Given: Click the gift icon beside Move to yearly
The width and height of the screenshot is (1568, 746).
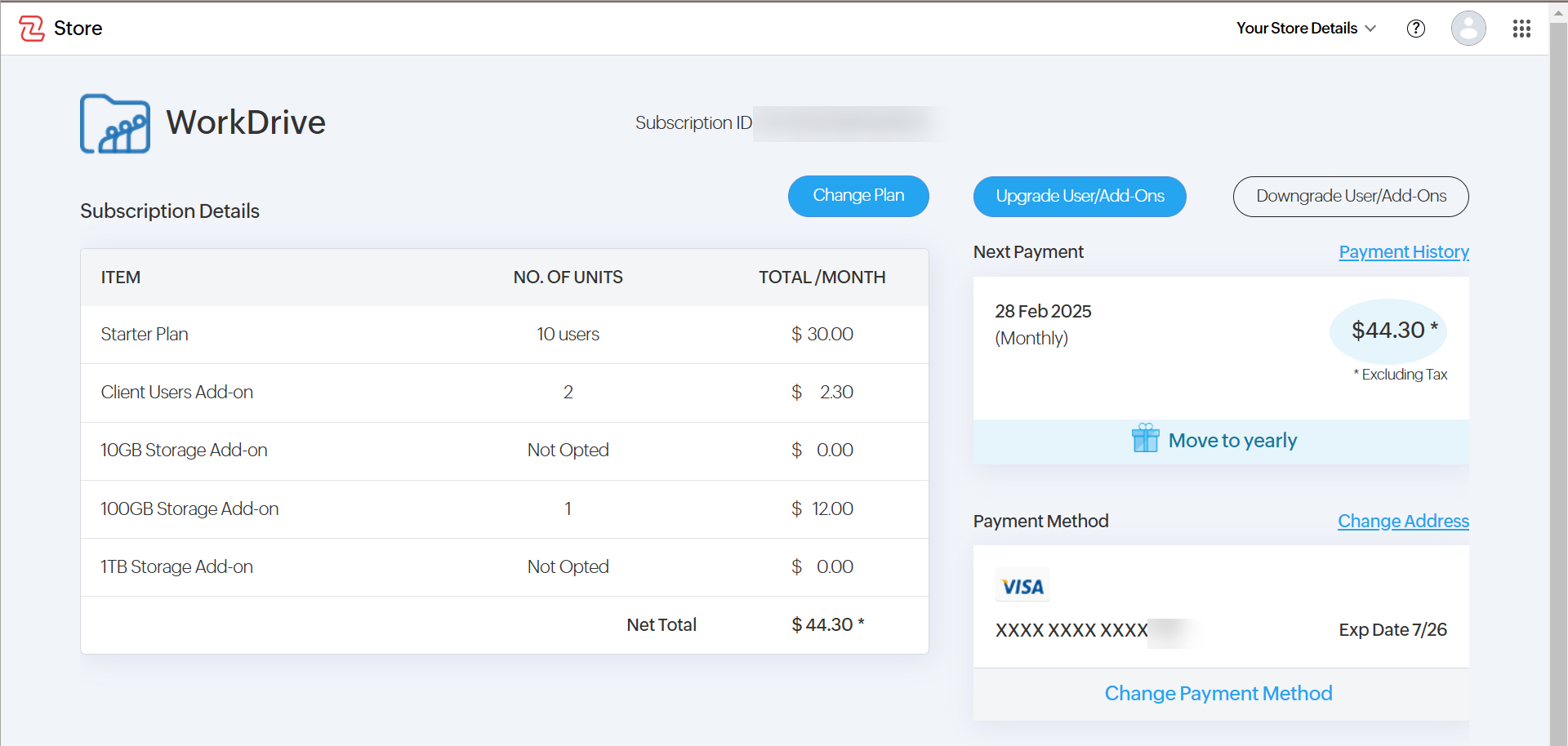Looking at the screenshot, I should pos(1145,438).
